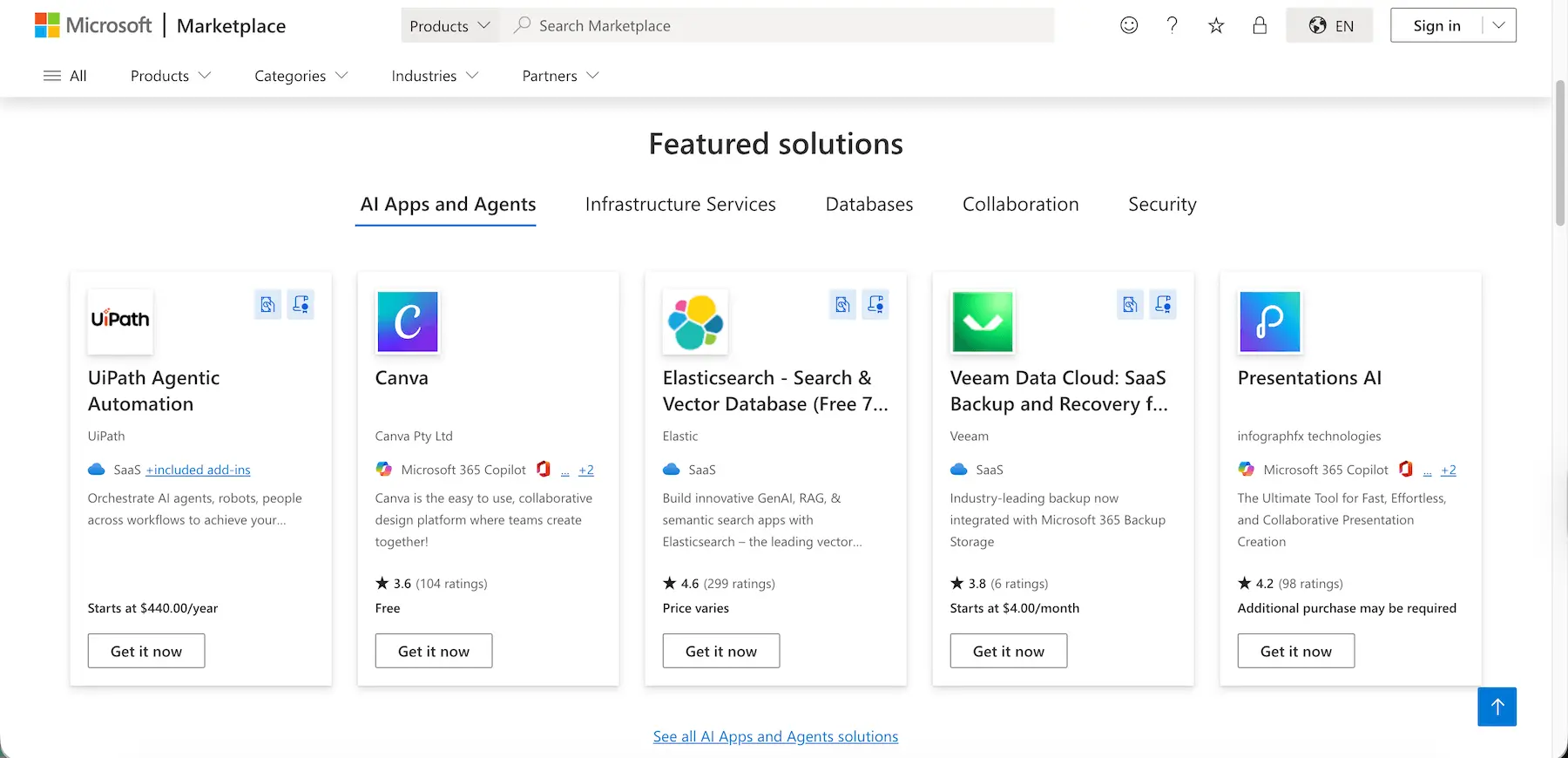The height and width of the screenshot is (758, 1568).
Task: Click the Microsoft logo
Action: [92, 25]
